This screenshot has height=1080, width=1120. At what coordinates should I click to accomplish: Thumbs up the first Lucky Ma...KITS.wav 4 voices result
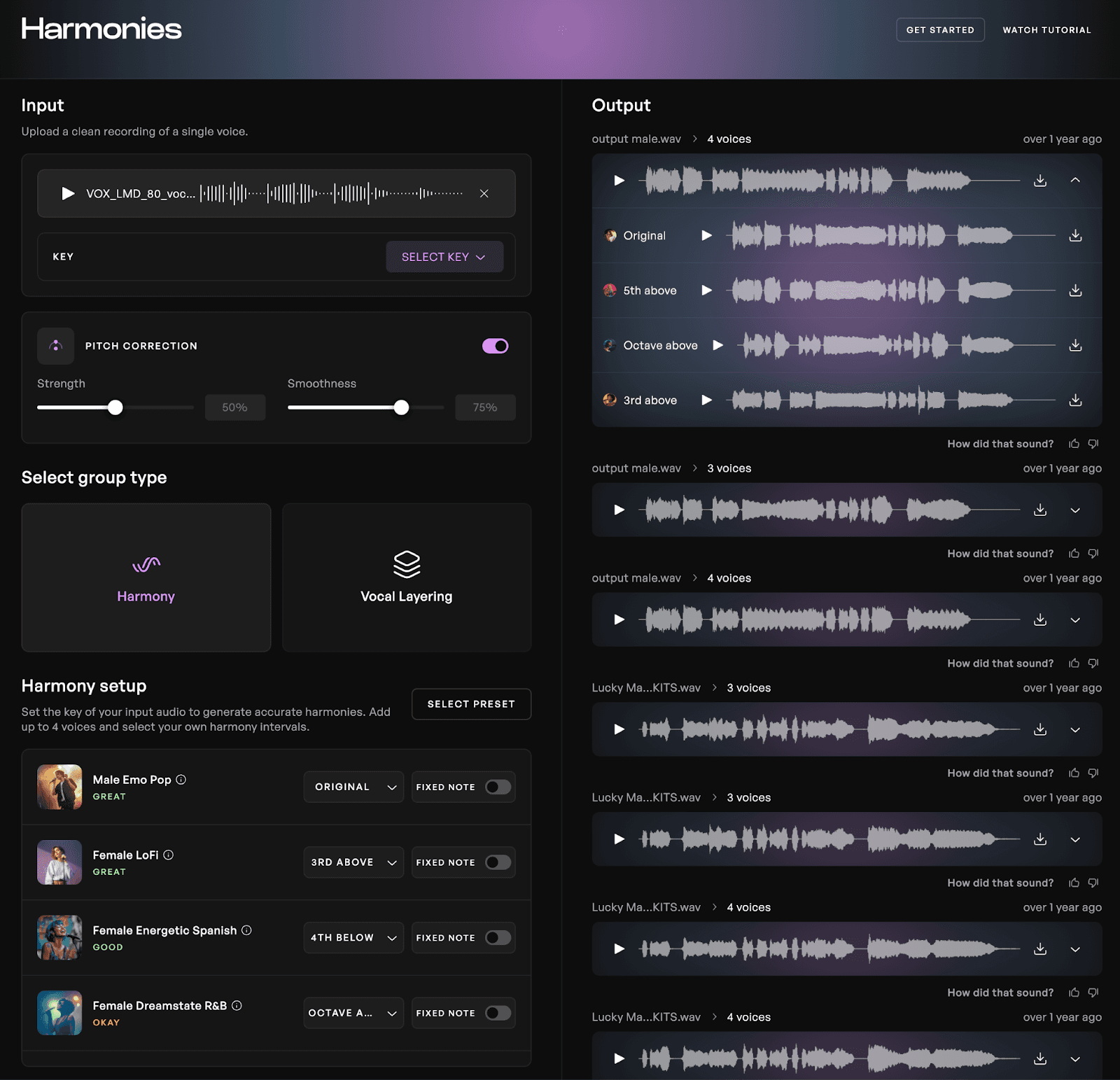(1074, 993)
